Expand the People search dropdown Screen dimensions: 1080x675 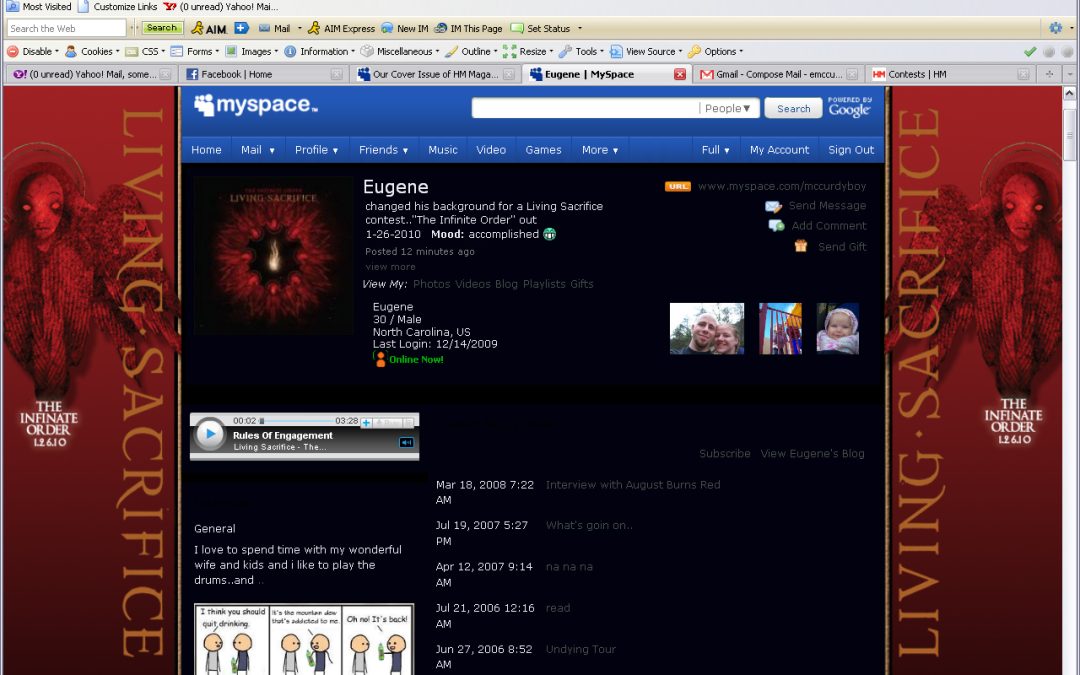(728, 109)
